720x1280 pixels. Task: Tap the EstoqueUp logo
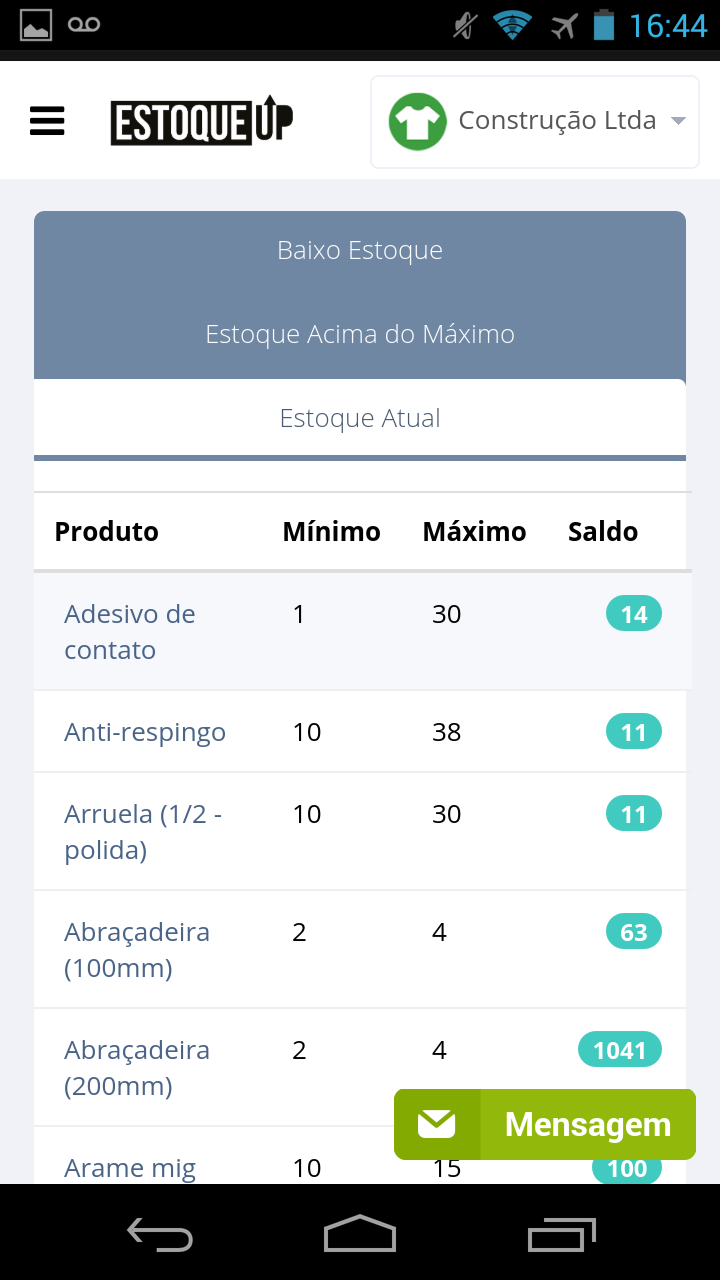[202, 121]
